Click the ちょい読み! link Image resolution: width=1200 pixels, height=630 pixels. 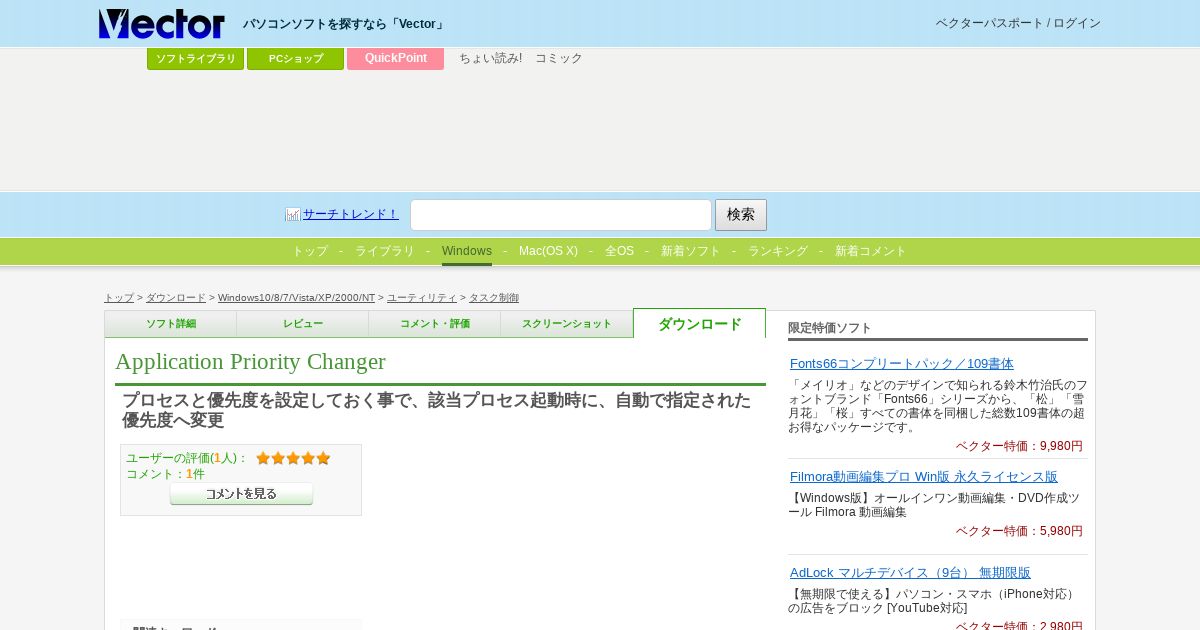tap(490, 58)
